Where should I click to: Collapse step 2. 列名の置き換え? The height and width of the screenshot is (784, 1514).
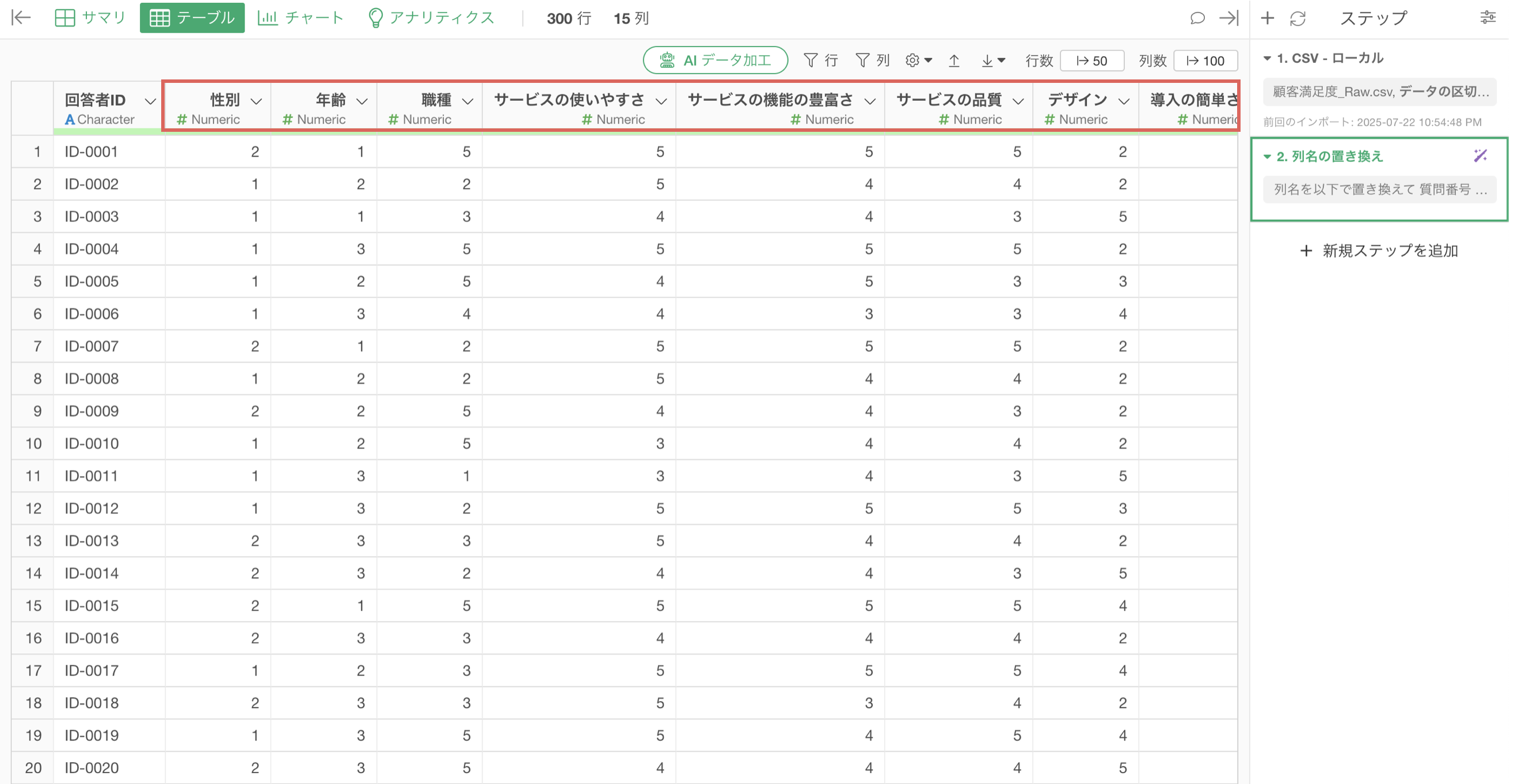pos(1267,157)
